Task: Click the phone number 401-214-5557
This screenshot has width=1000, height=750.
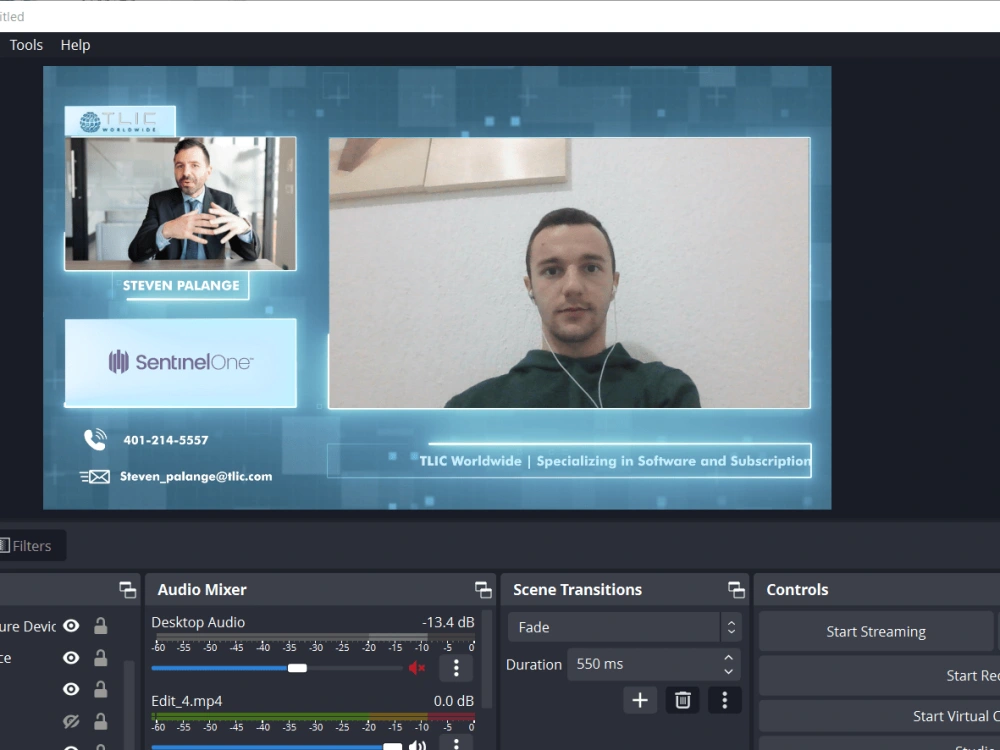Action: (166, 440)
